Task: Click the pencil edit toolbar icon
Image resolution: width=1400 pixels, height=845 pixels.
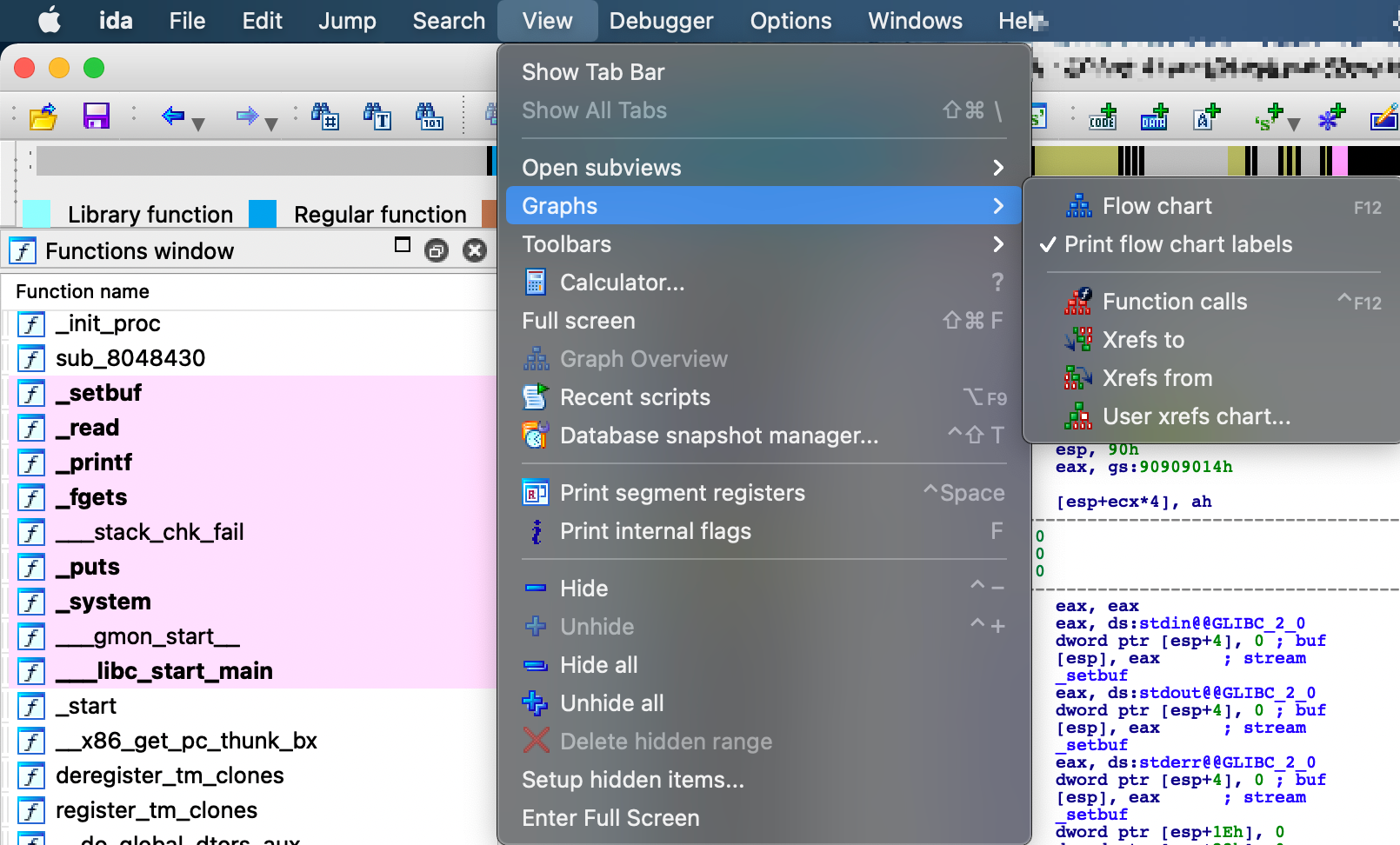Action: pos(1383,116)
